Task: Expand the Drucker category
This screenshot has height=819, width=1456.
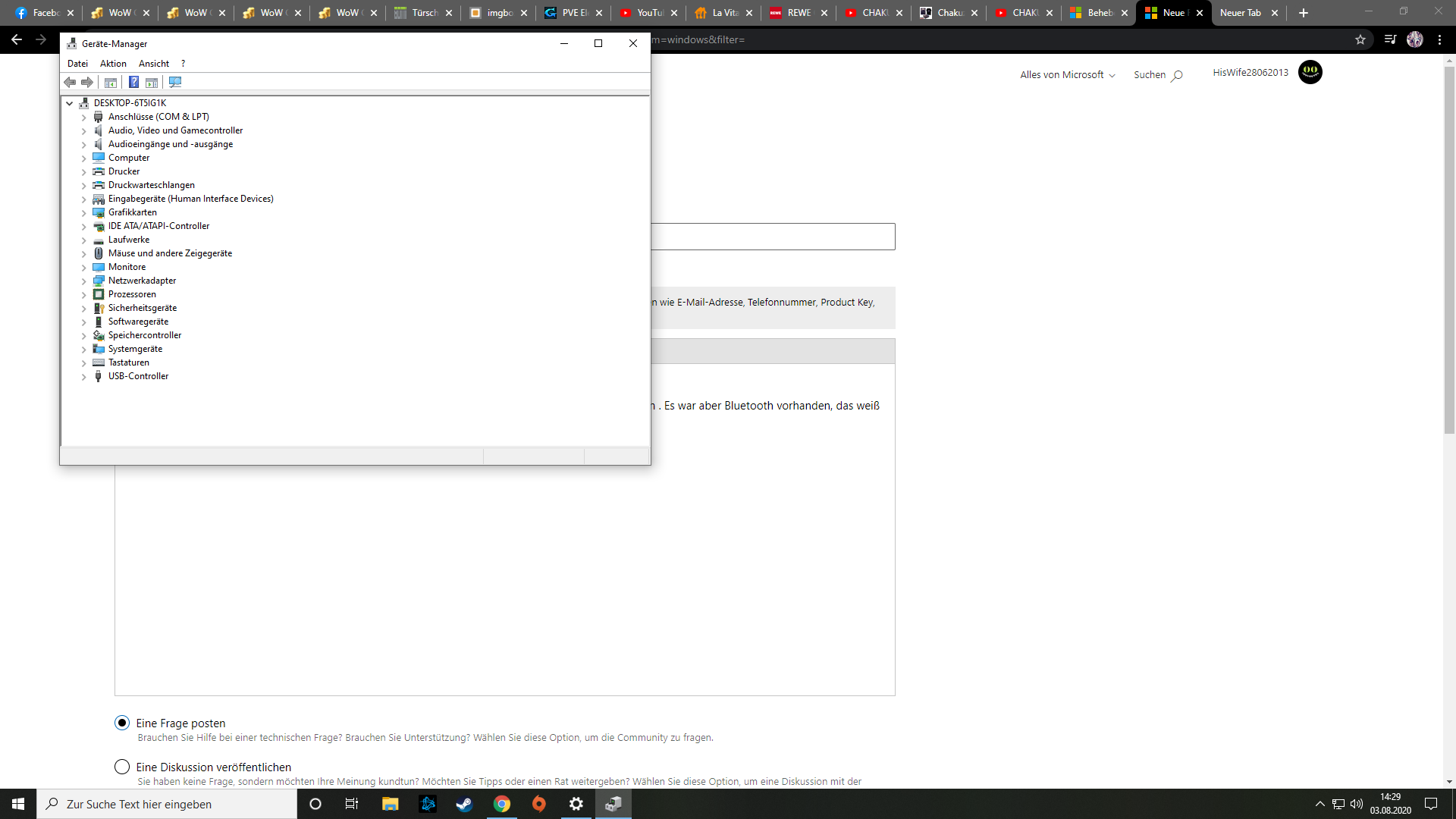Action: 84,171
